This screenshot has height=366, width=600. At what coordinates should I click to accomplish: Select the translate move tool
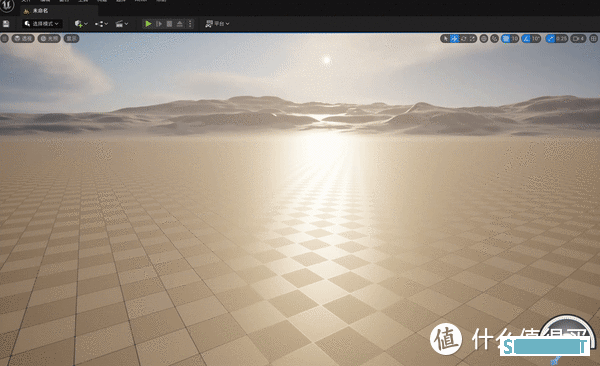point(454,38)
